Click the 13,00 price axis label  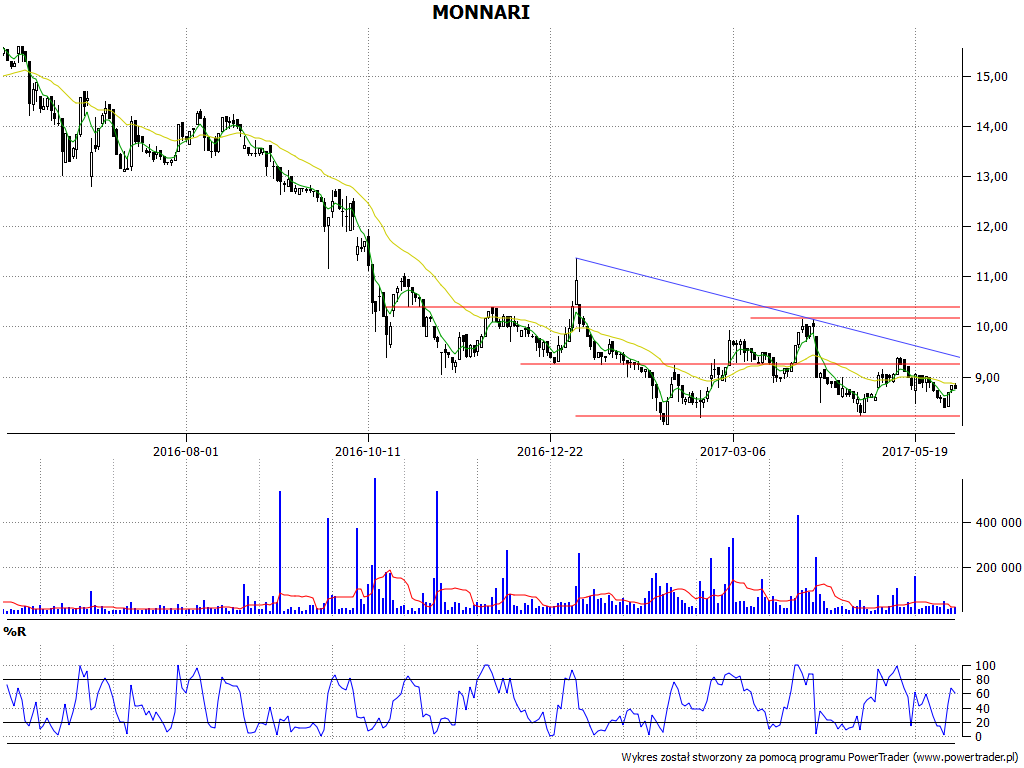coord(991,177)
